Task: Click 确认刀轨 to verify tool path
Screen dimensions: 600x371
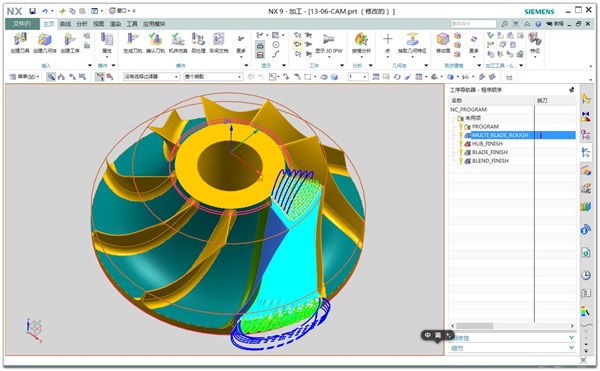Action: (x=155, y=42)
